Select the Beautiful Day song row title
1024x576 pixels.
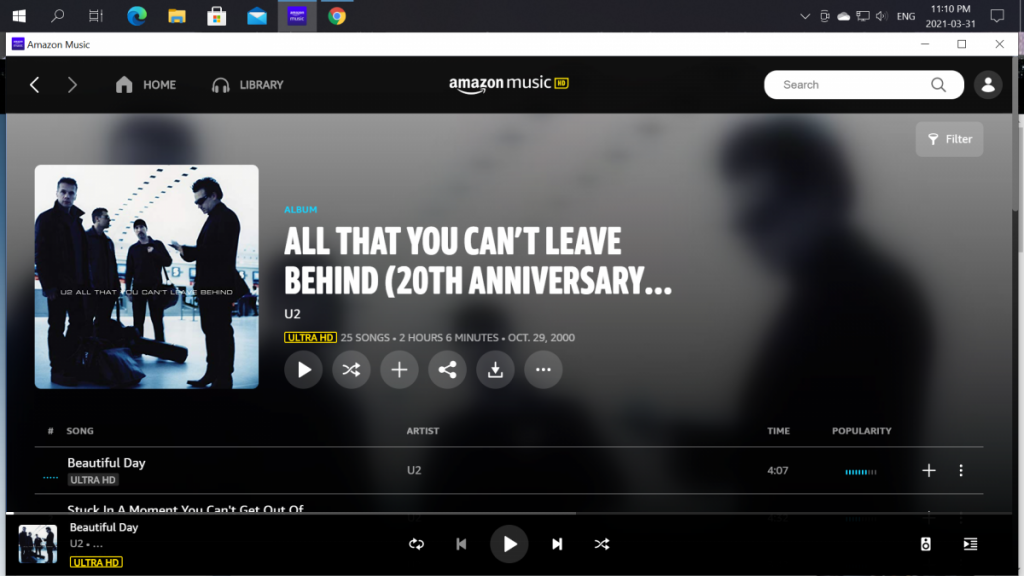point(106,463)
